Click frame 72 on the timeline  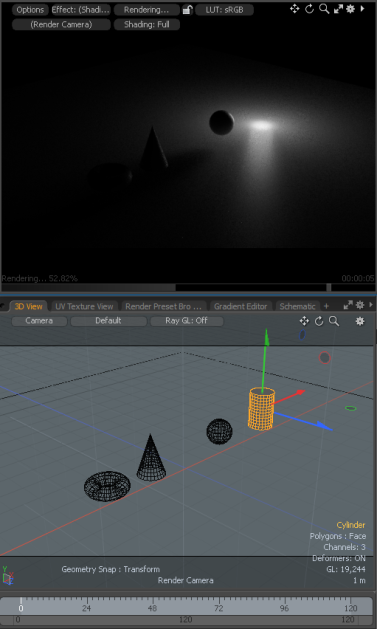pyautogui.click(x=218, y=608)
